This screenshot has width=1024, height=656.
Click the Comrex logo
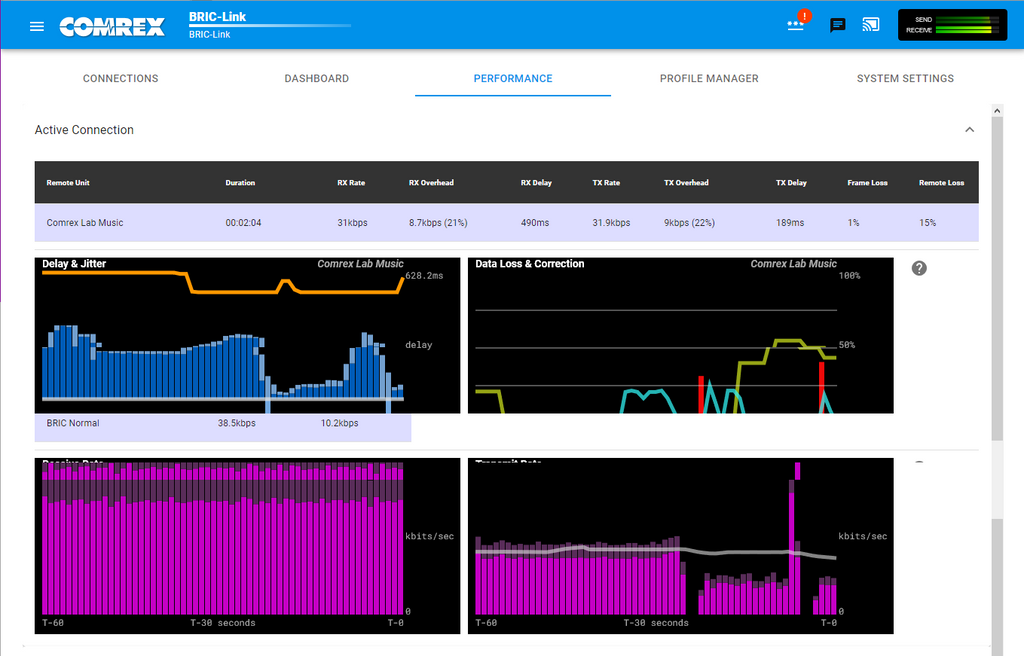112,27
